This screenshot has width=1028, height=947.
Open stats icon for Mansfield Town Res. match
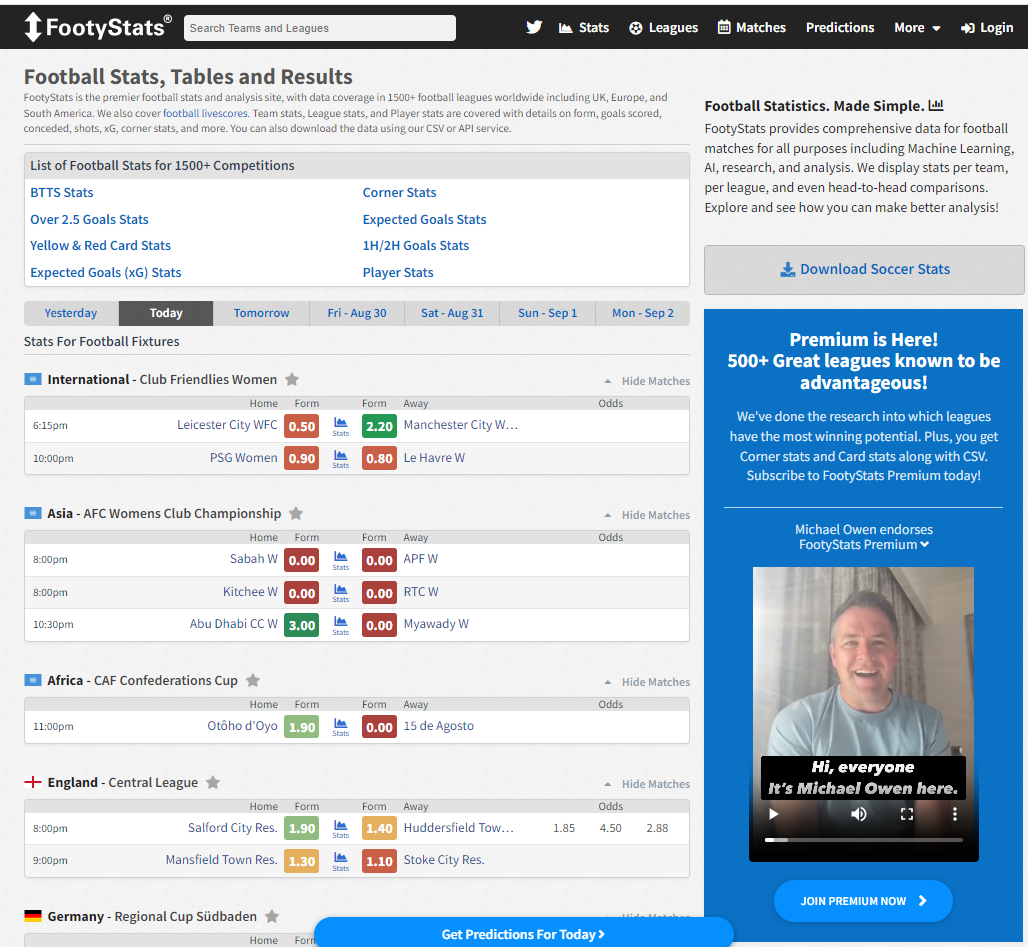(340, 860)
